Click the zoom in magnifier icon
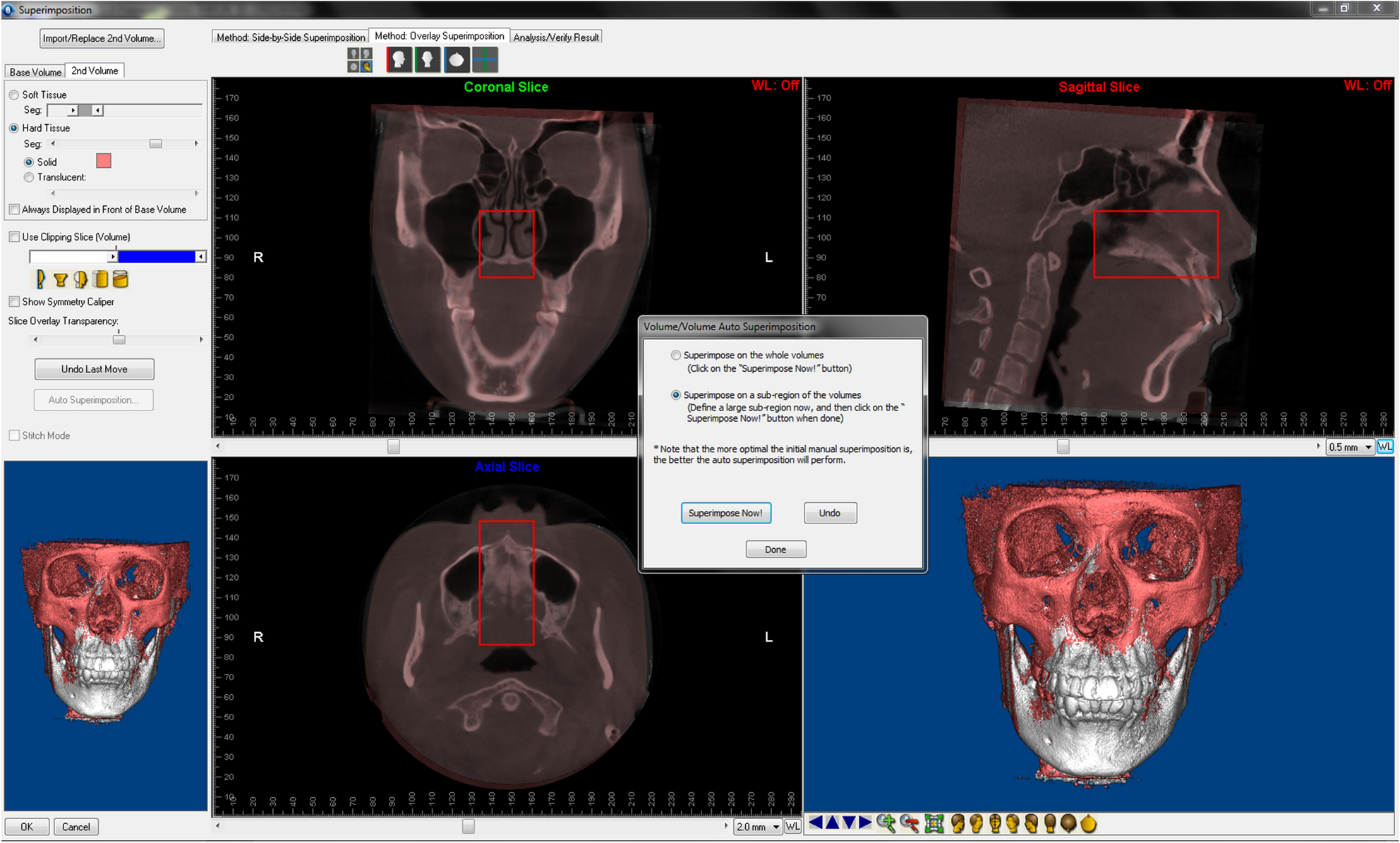 pyautogui.click(x=886, y=823)
